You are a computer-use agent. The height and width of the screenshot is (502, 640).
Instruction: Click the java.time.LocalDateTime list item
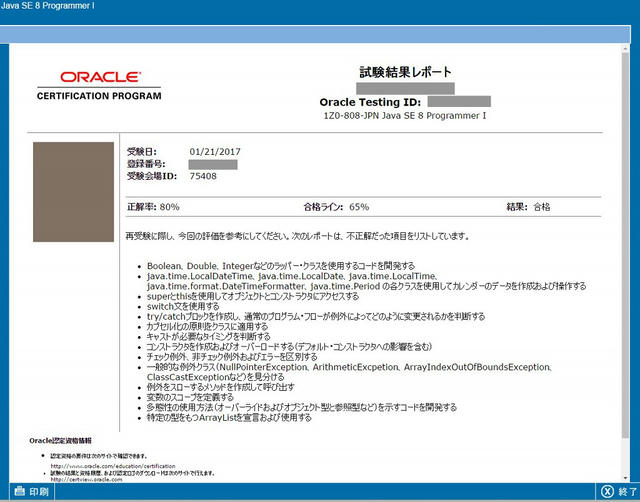(367, 281)
